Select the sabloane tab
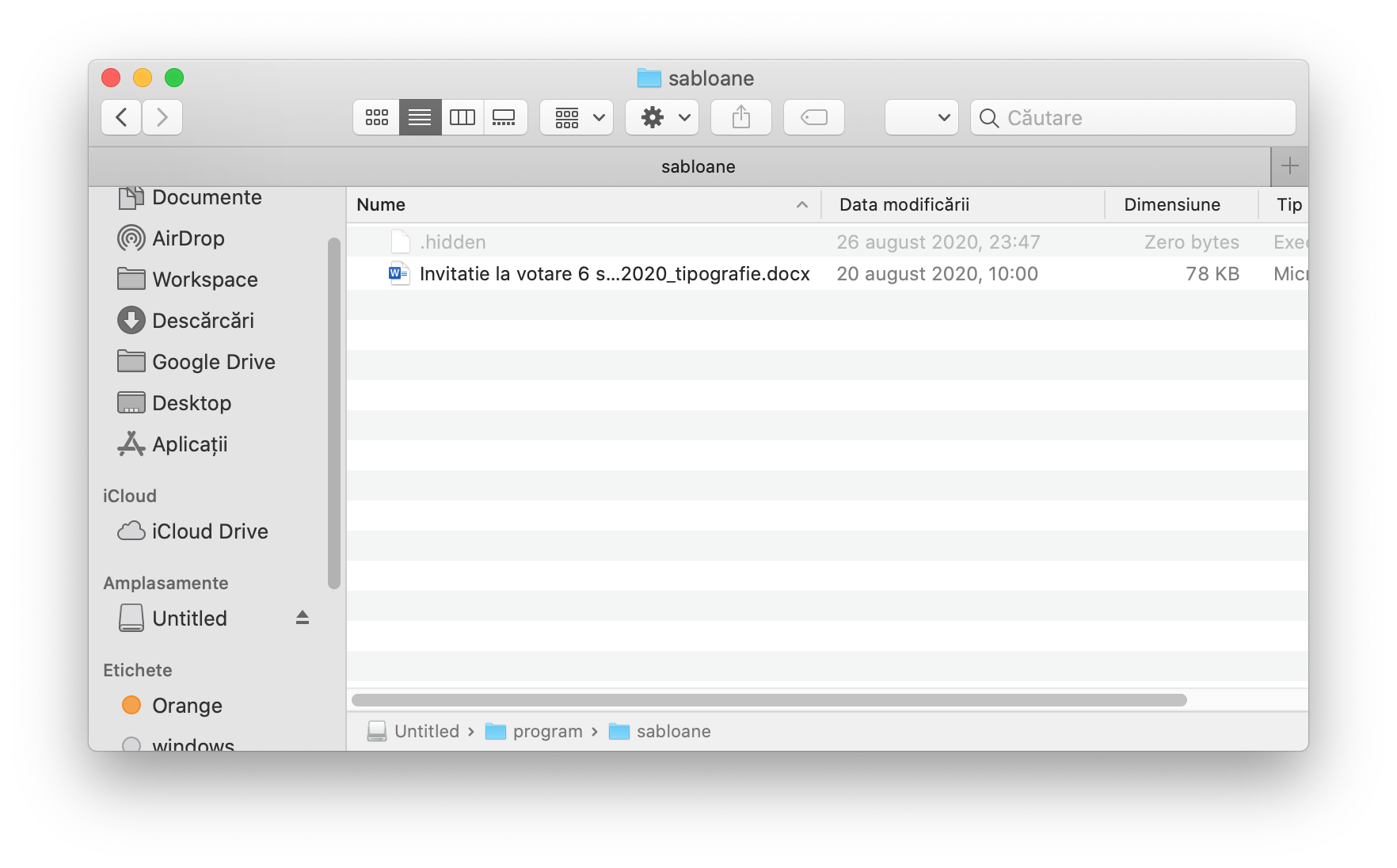 click(x=679, y=166)
